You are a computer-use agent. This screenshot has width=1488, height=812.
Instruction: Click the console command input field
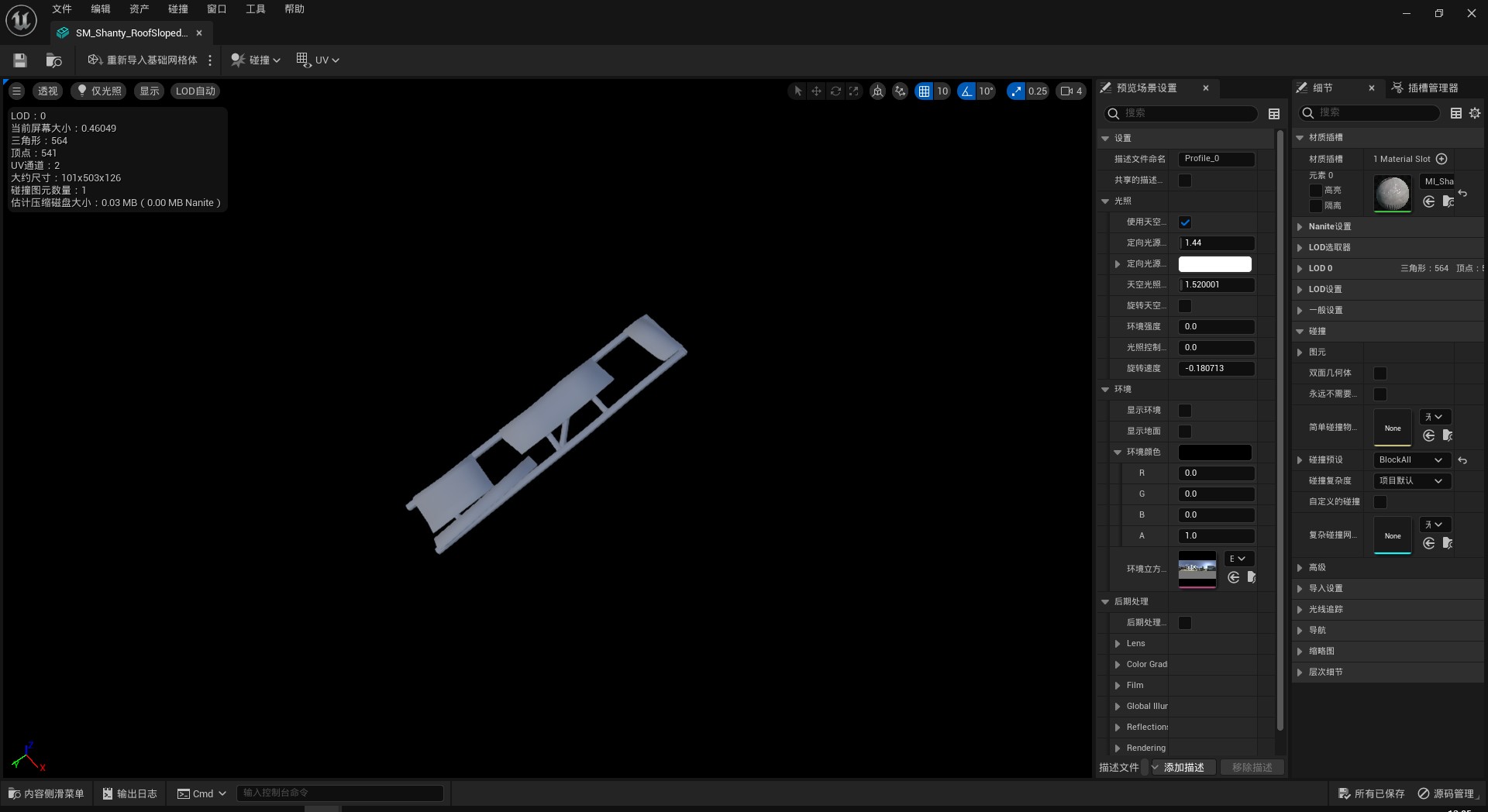339,793
